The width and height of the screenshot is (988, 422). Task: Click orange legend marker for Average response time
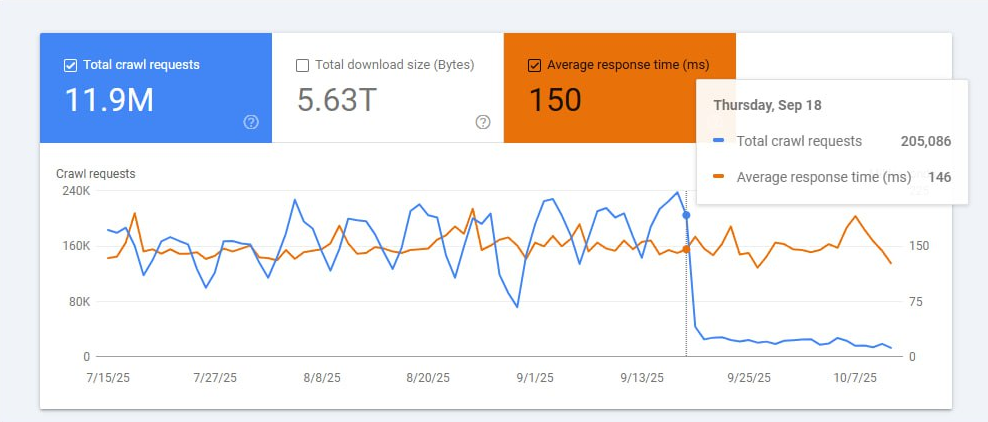[720, 177]
